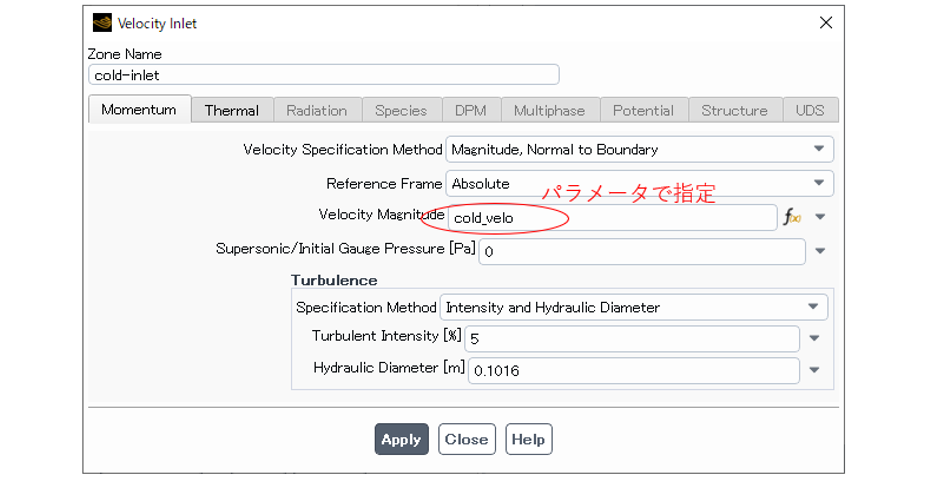Image resolution: width=925 pixels, height=482 pixels.
Task: Open the Supersonic/Initial Gauge Pressure options arrow
Action: [820, 252]
